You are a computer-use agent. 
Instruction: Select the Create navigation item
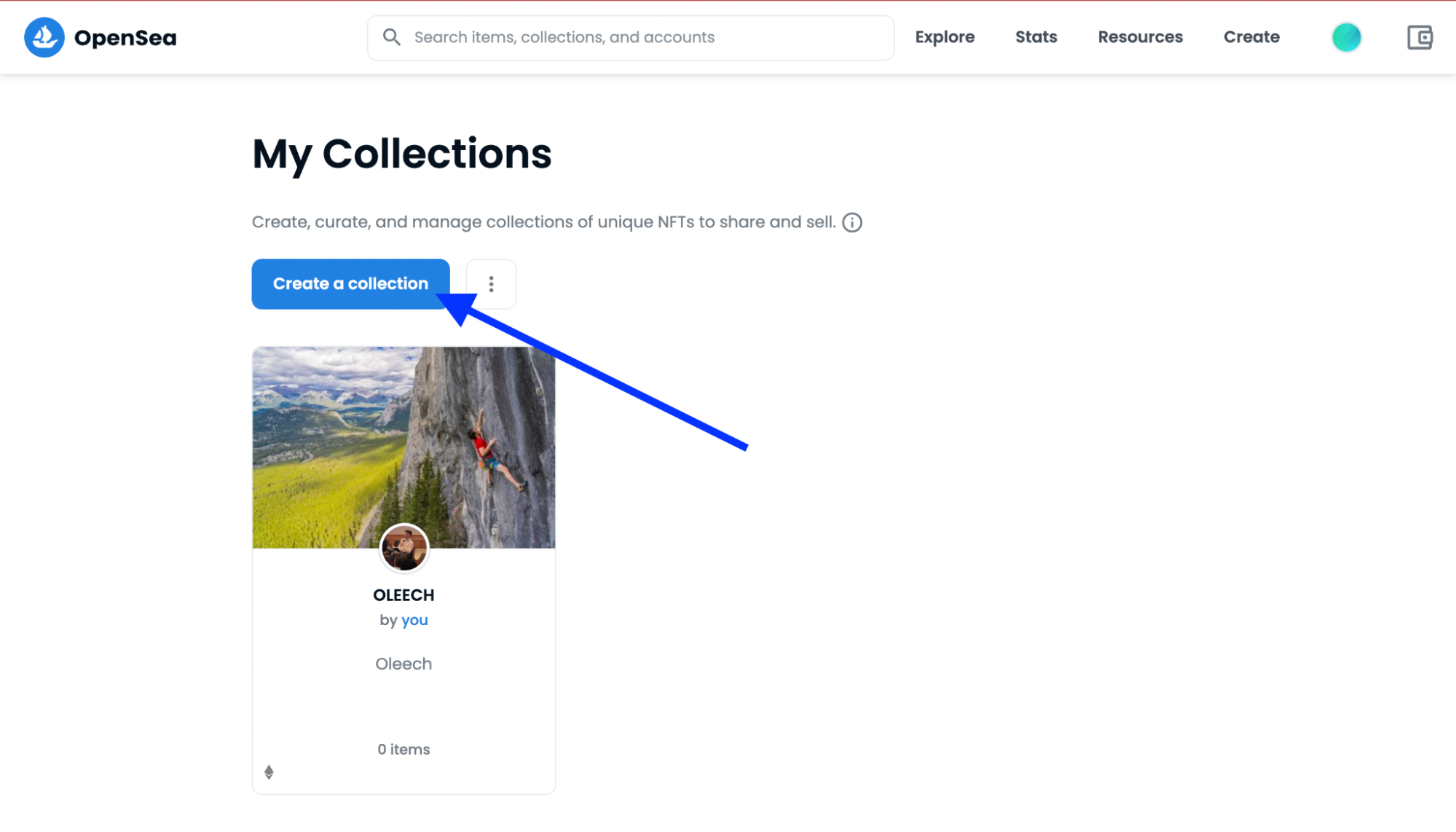coord(1251,37)
